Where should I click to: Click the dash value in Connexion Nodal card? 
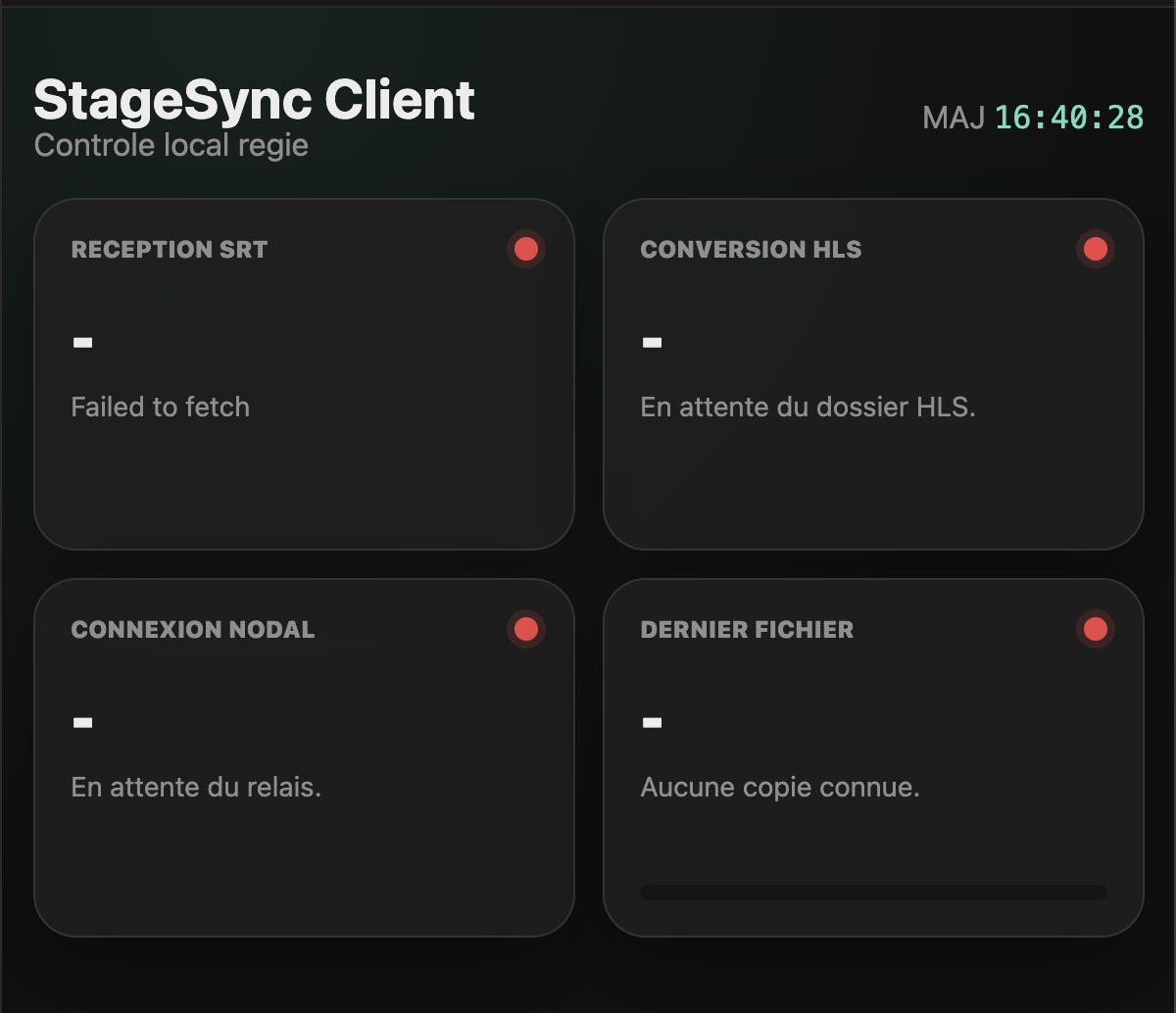click(83, 723)
